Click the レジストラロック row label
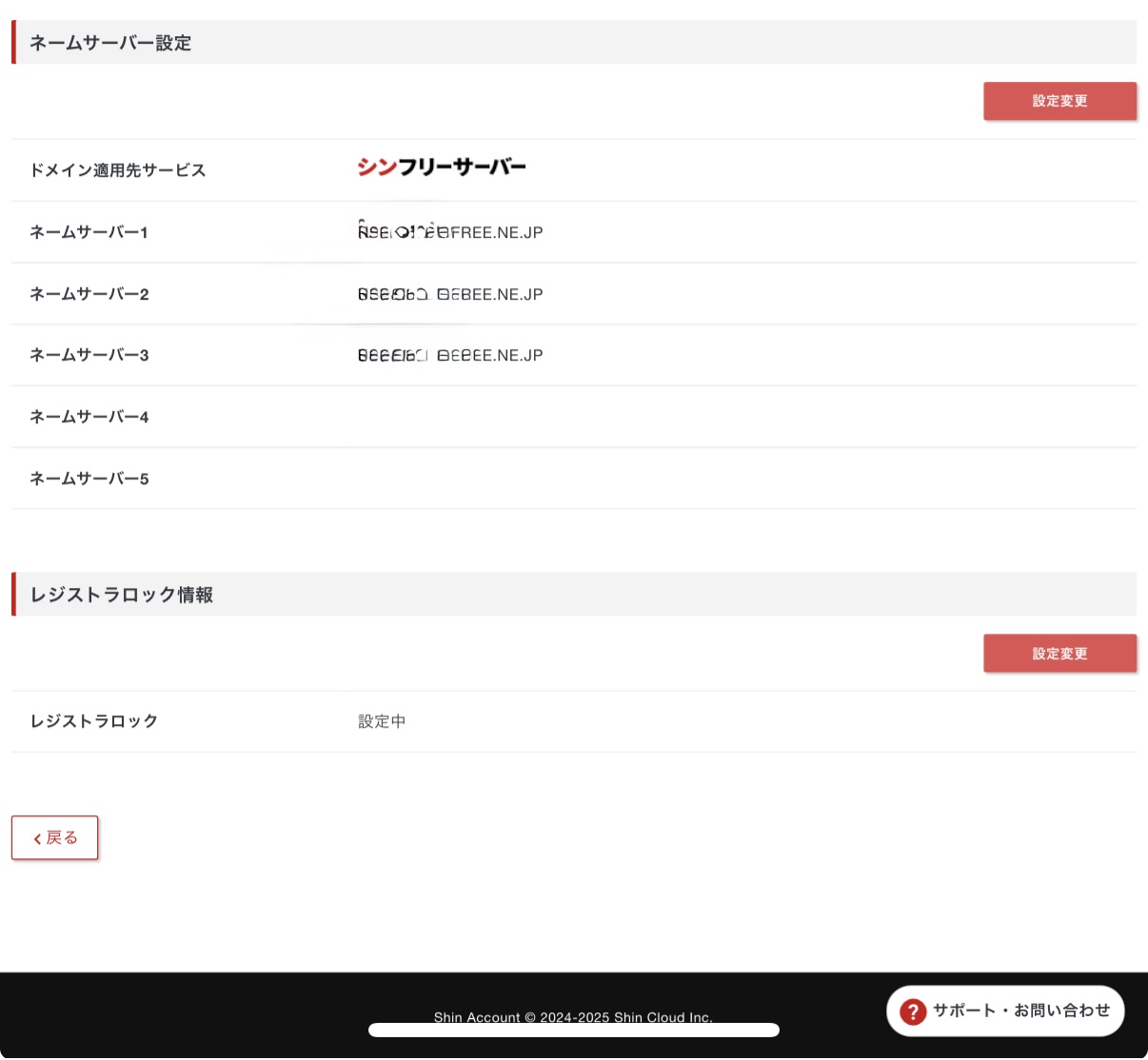This screenshot has height=1060, width=1148. coord(94,721)
